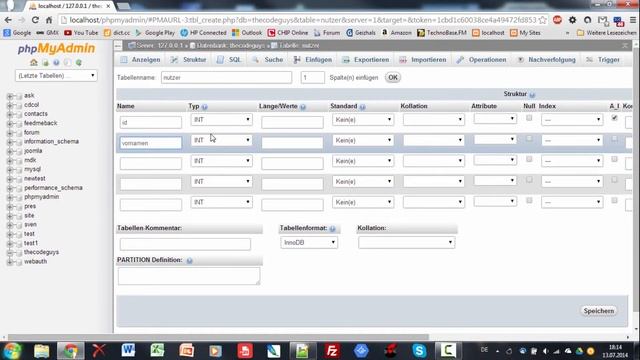Expand the thecodeguys database in the tree
The image size is (640, 360).
point(9,253)
